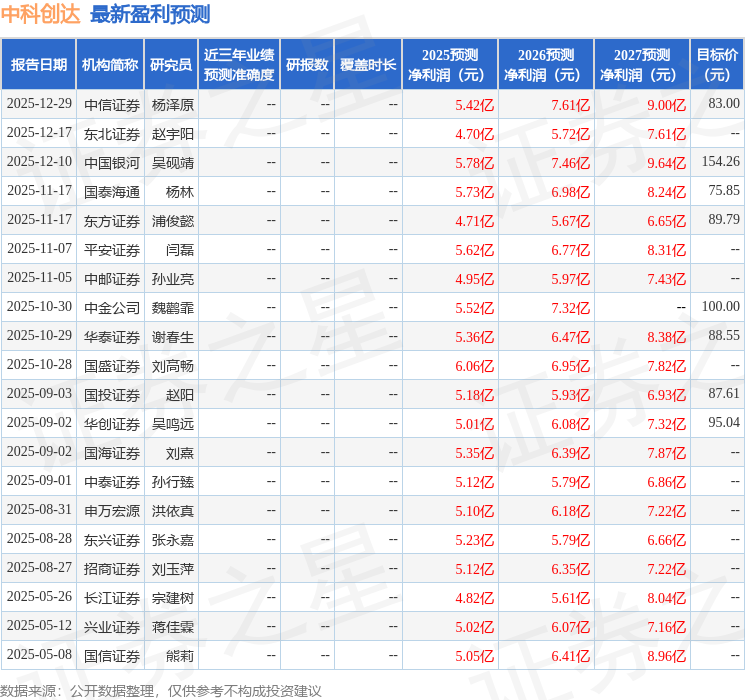Select target price 100.00
The image size is (745, 700).
(721, 307)
